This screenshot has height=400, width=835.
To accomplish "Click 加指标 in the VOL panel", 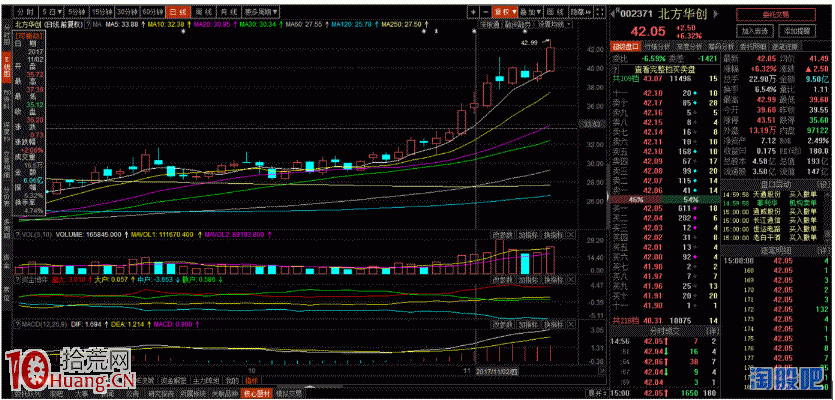I will (x=527, y=234).
